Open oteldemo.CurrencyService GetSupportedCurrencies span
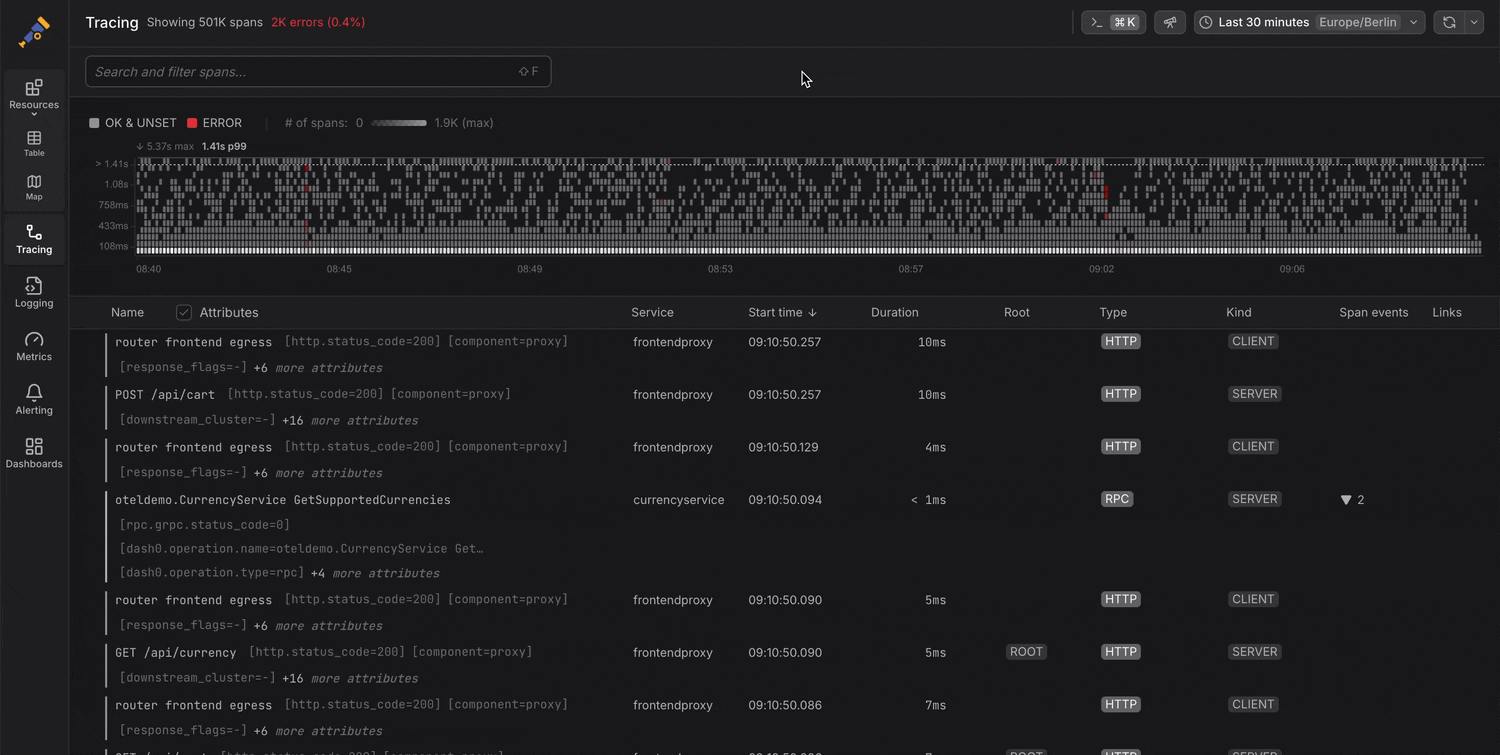This screenshot has width=1500, height=755. (283, 500)
